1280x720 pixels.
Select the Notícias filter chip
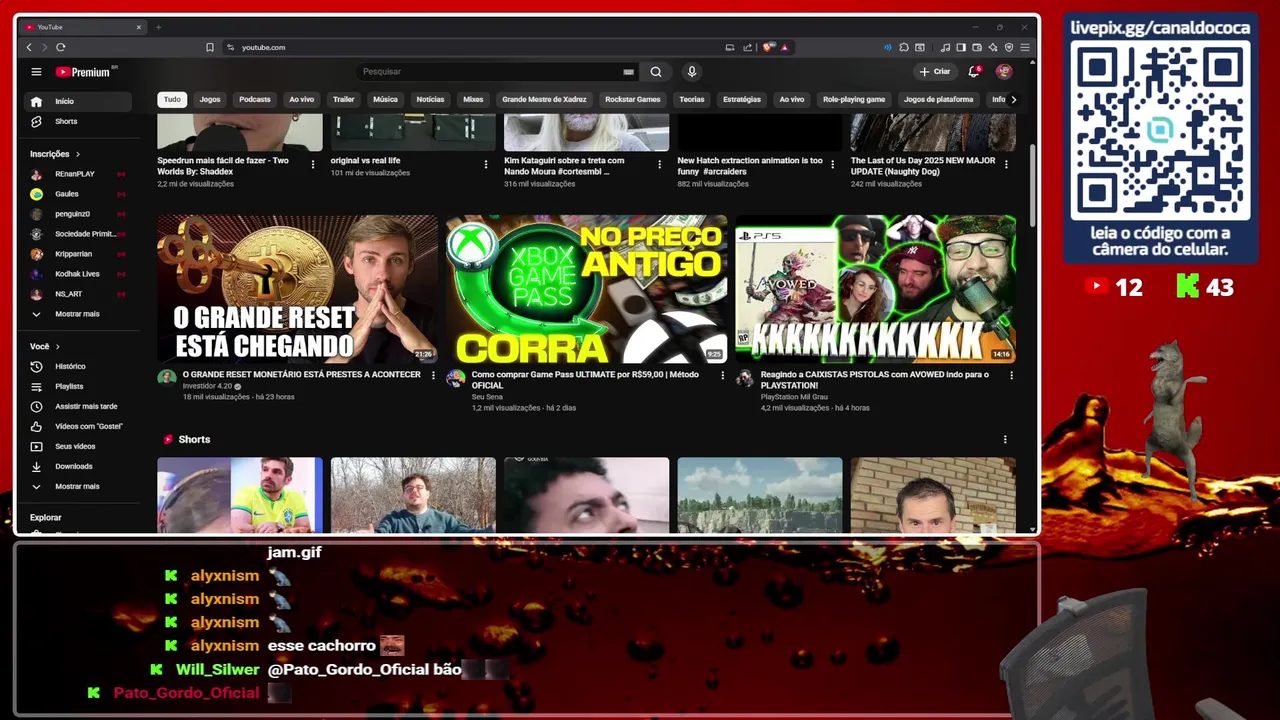pyautogui.click(x=430, y=99)
